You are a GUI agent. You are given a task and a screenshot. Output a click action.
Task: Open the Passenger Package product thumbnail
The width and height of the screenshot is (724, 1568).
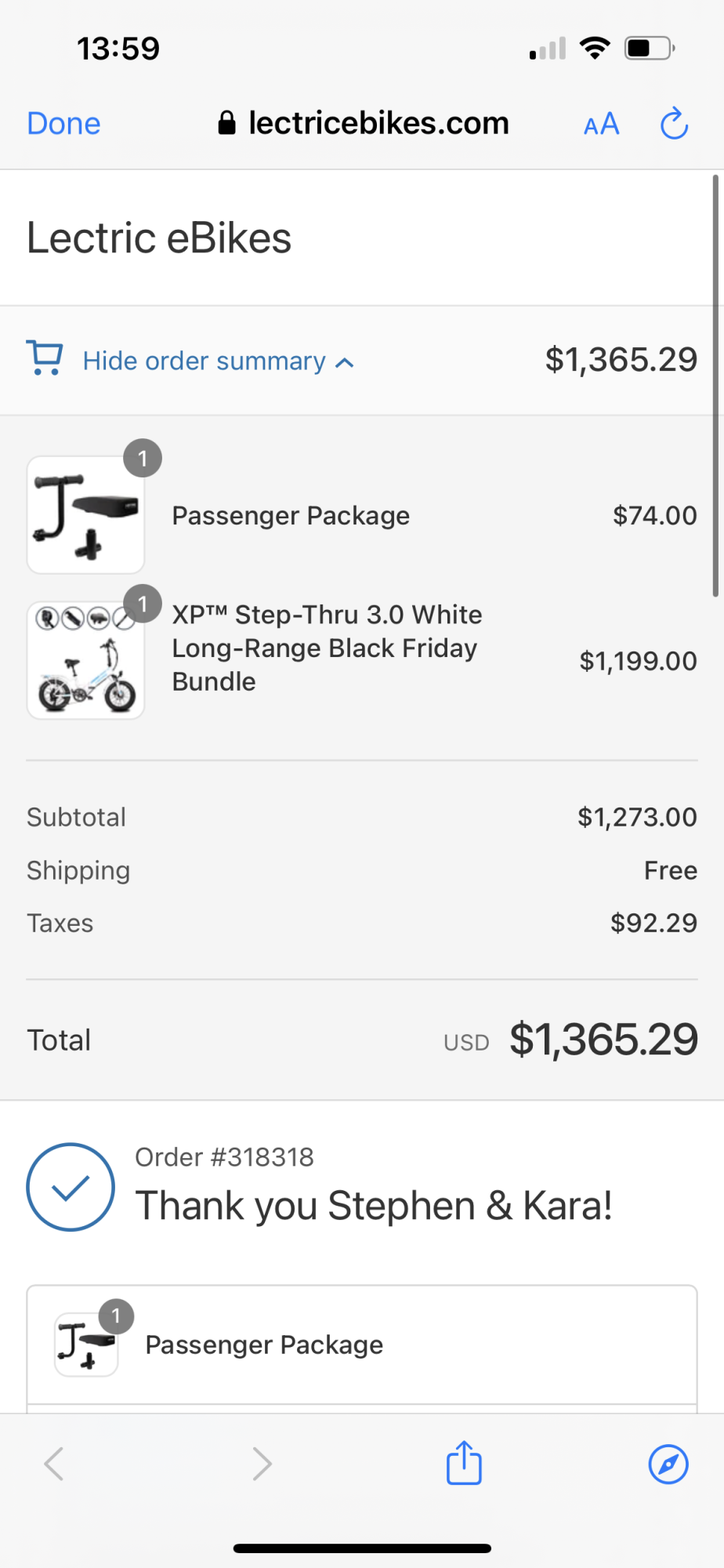(x=85, y=515)
